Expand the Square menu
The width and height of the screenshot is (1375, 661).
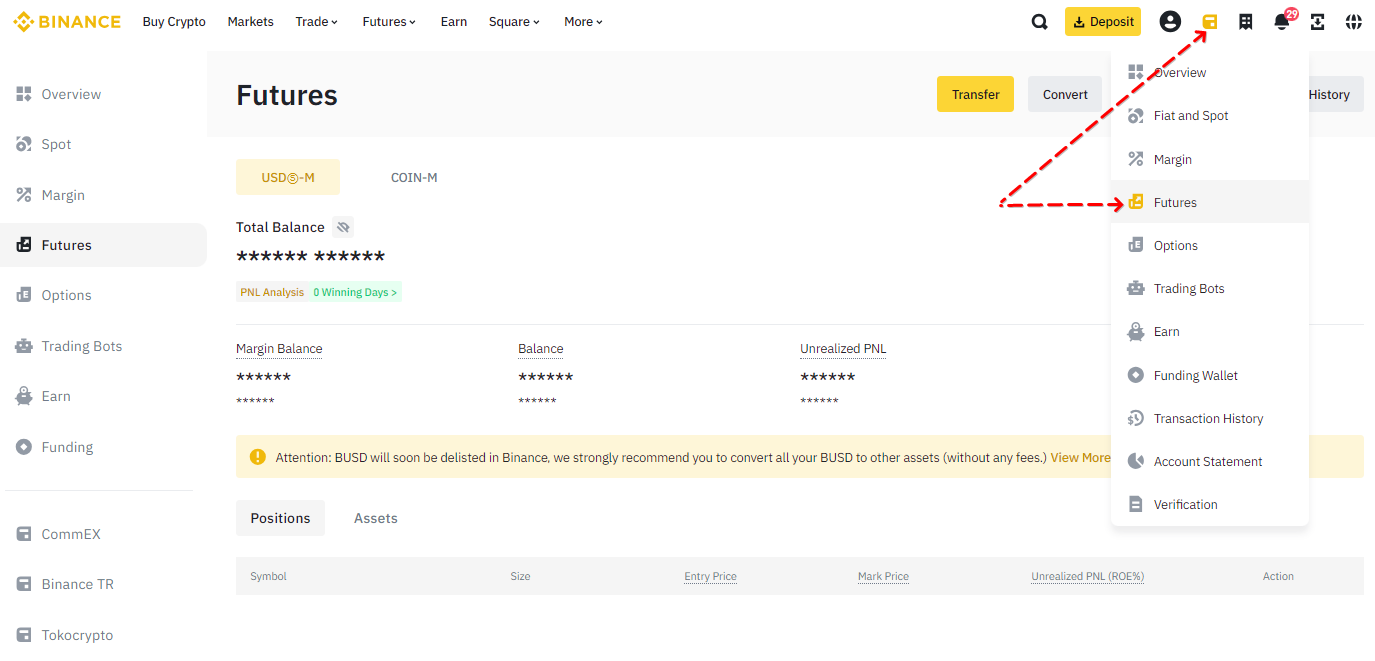pyautogui.click(x=514, y=22)
